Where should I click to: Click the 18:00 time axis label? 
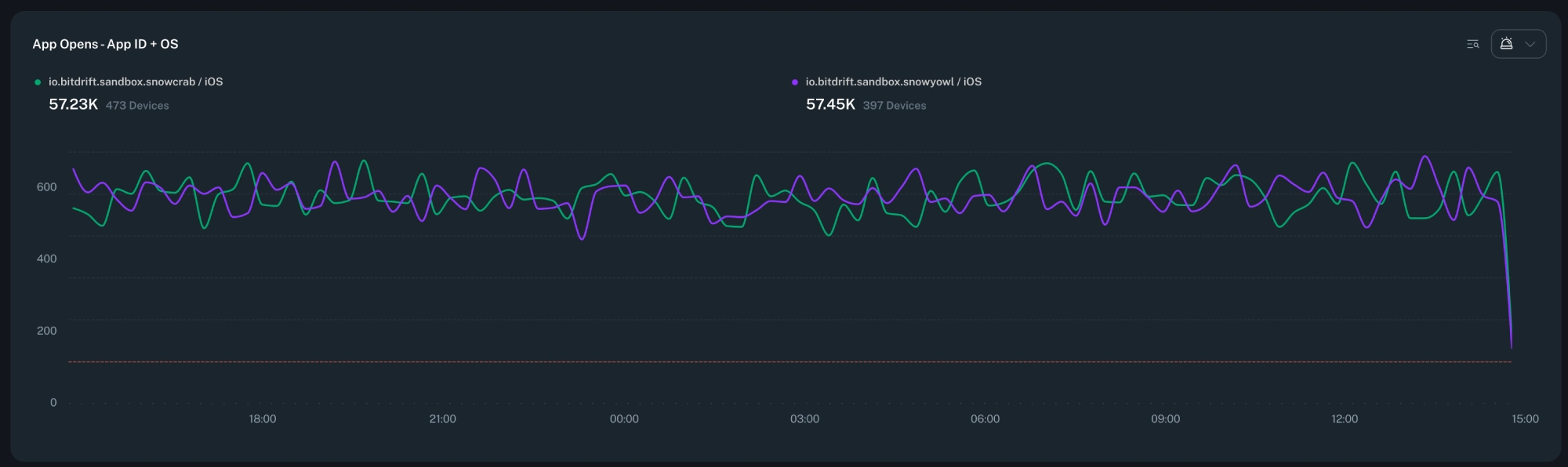263,419
